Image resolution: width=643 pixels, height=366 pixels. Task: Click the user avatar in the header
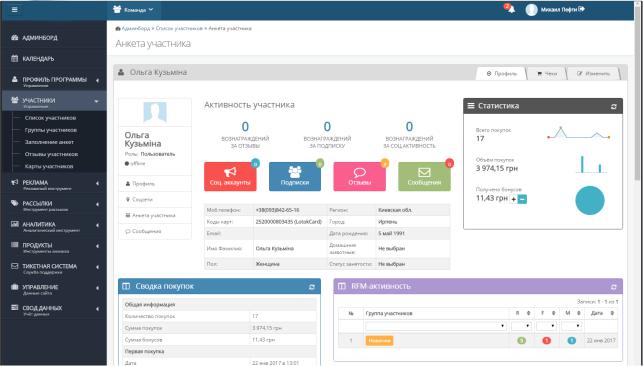click(x=531, y=9)
